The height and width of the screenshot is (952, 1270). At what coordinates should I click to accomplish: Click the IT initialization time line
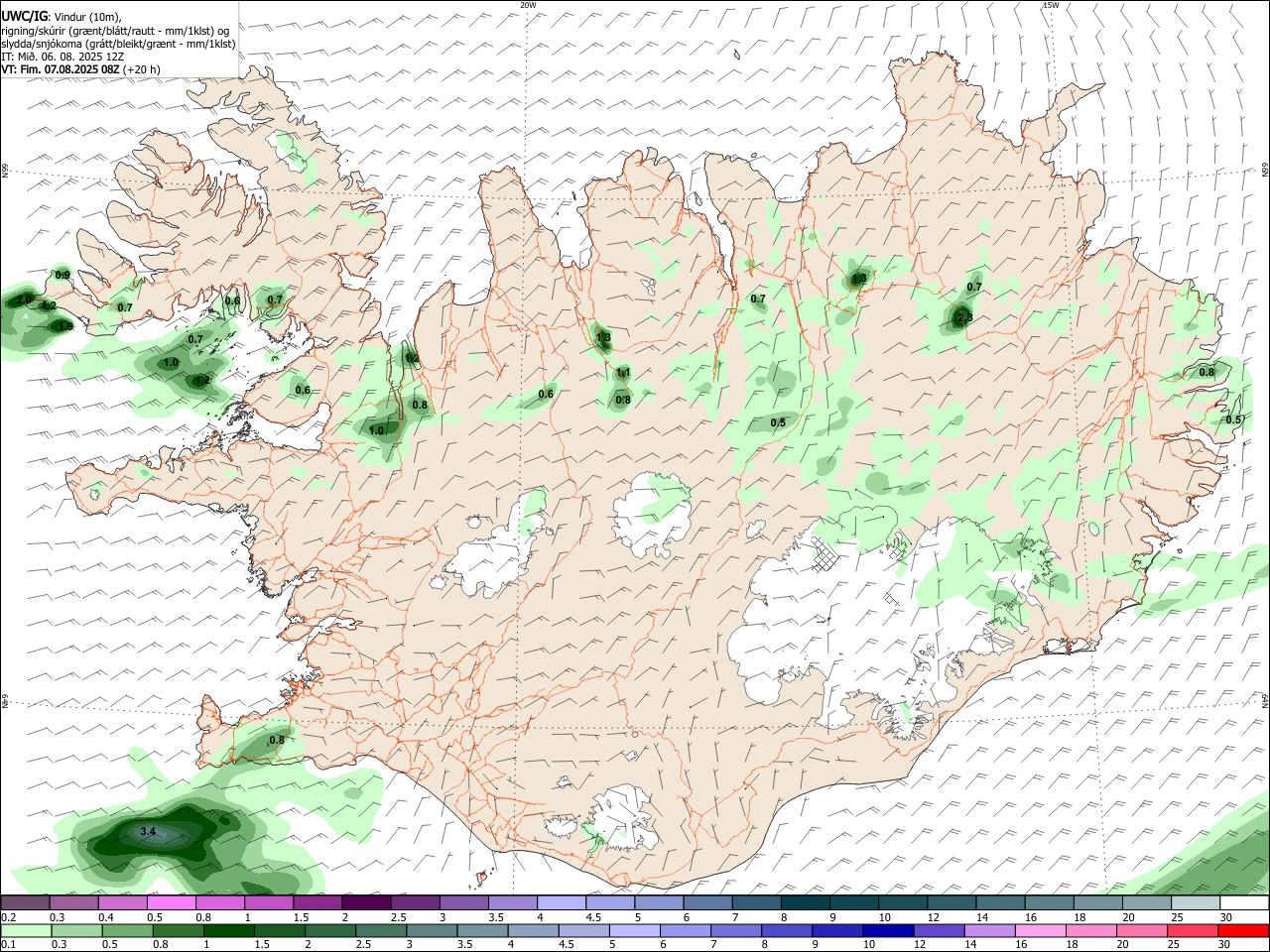[63, 57]
